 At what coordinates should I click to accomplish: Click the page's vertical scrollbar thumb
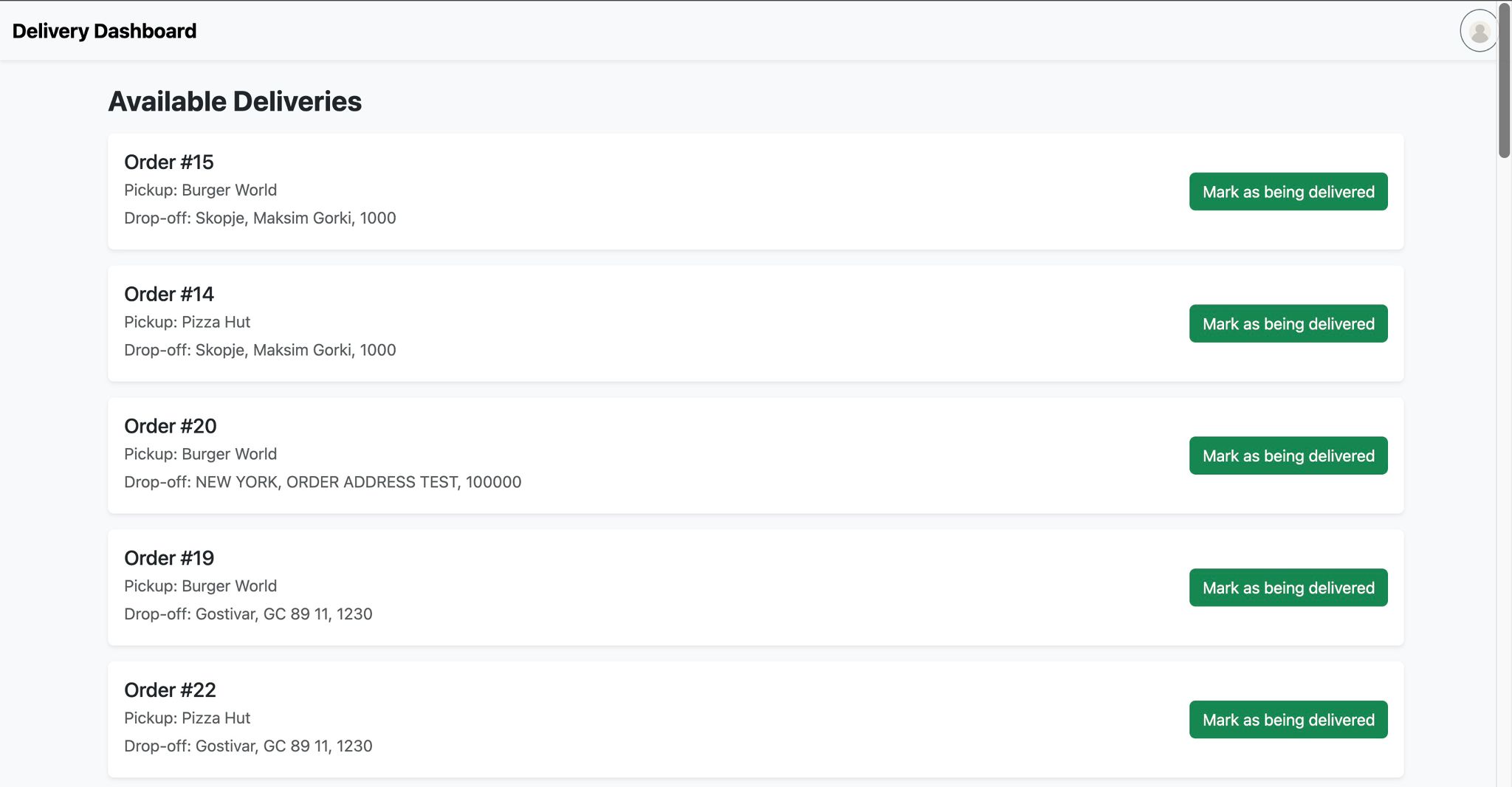[1504, 80]
